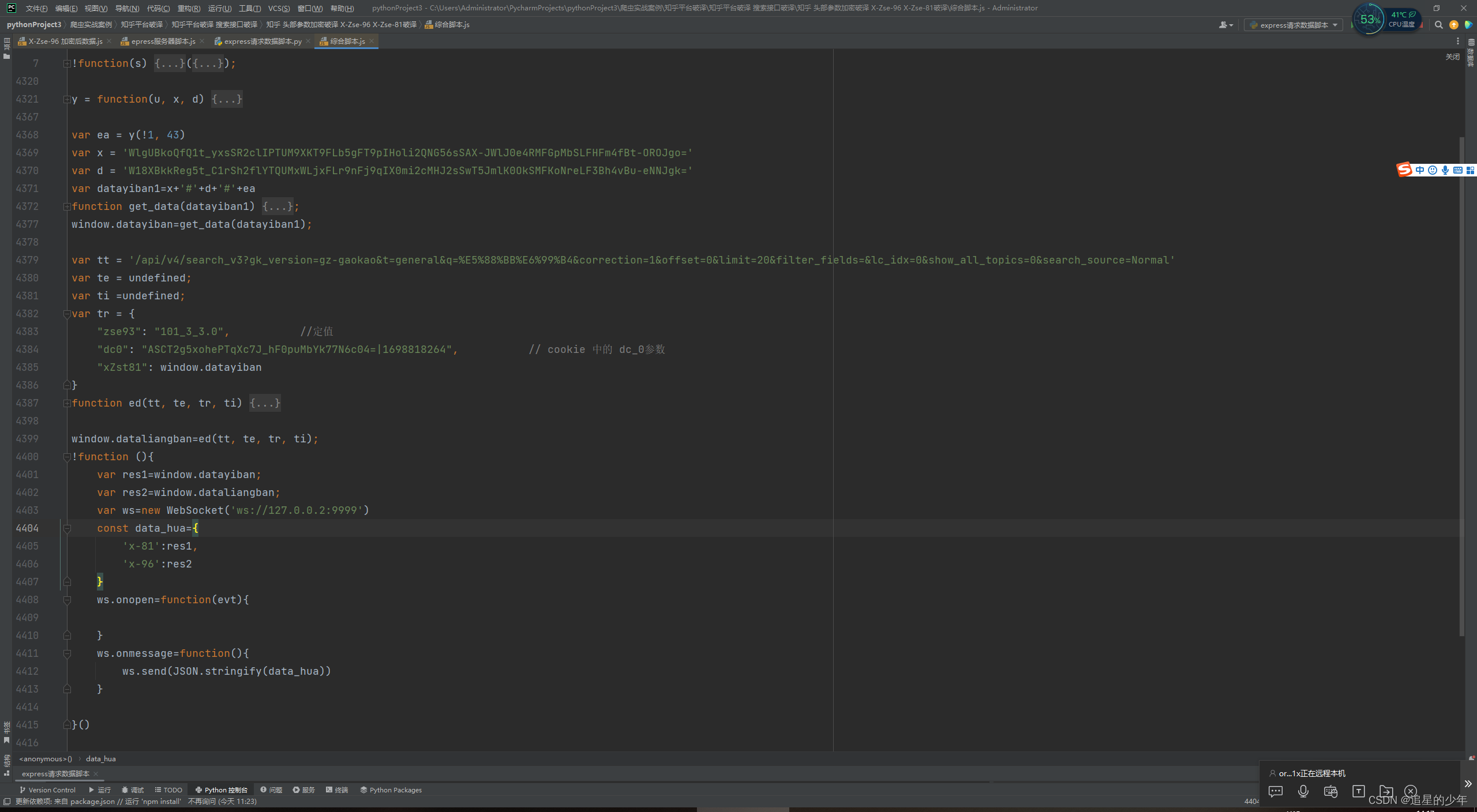
Task: Open express请求数据脚本 run configuration dropdown
Action: [1293, 25]
